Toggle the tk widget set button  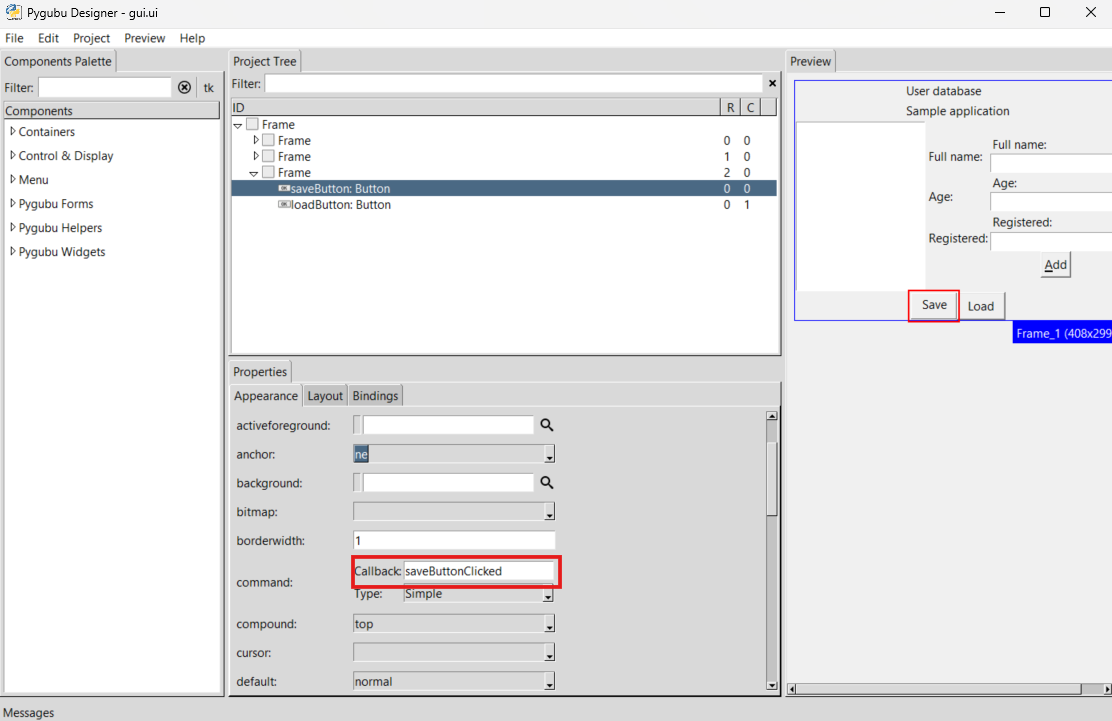coord(209,87)
